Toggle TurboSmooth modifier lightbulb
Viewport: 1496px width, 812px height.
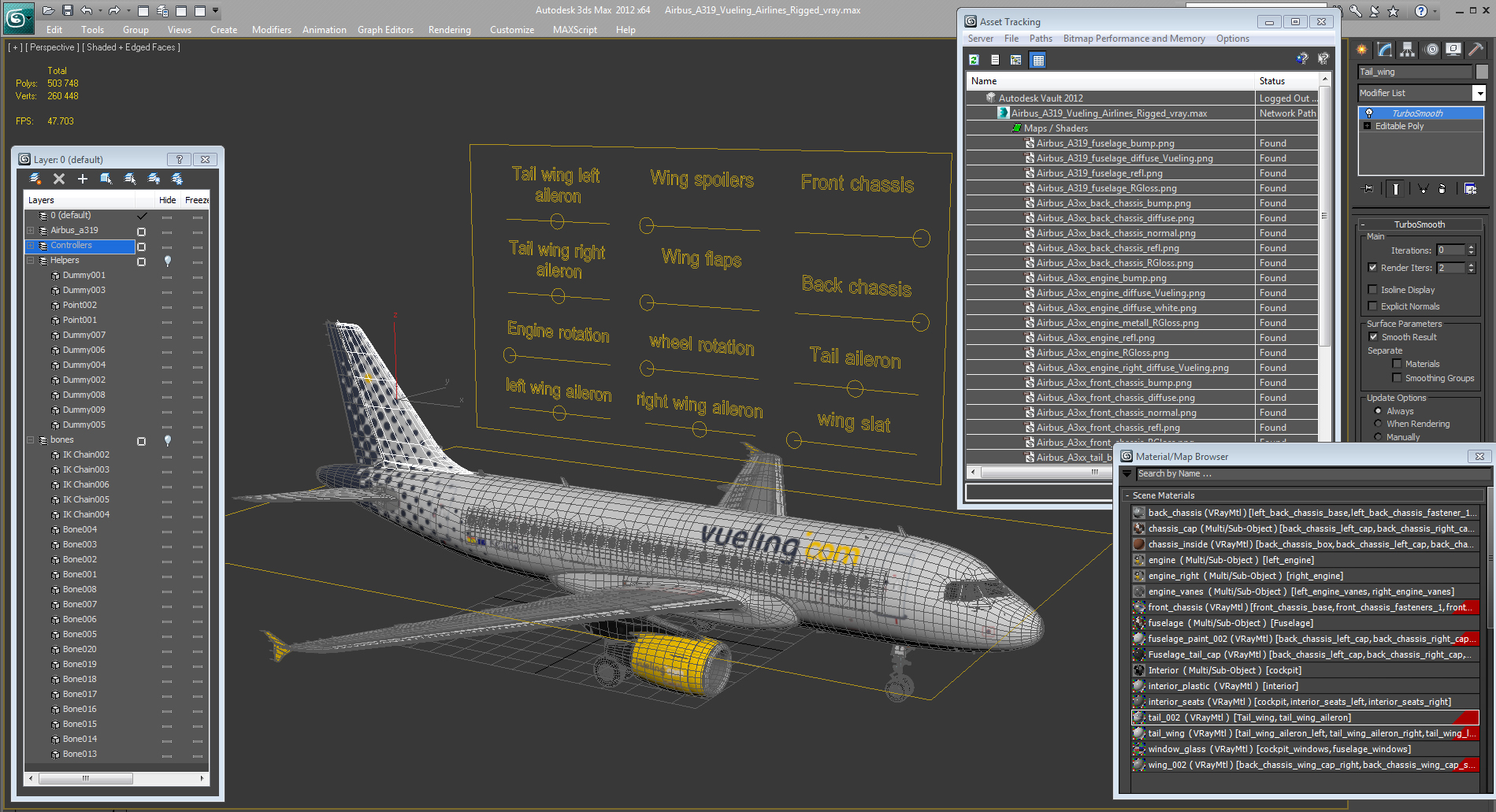[x=1369, y=113]
